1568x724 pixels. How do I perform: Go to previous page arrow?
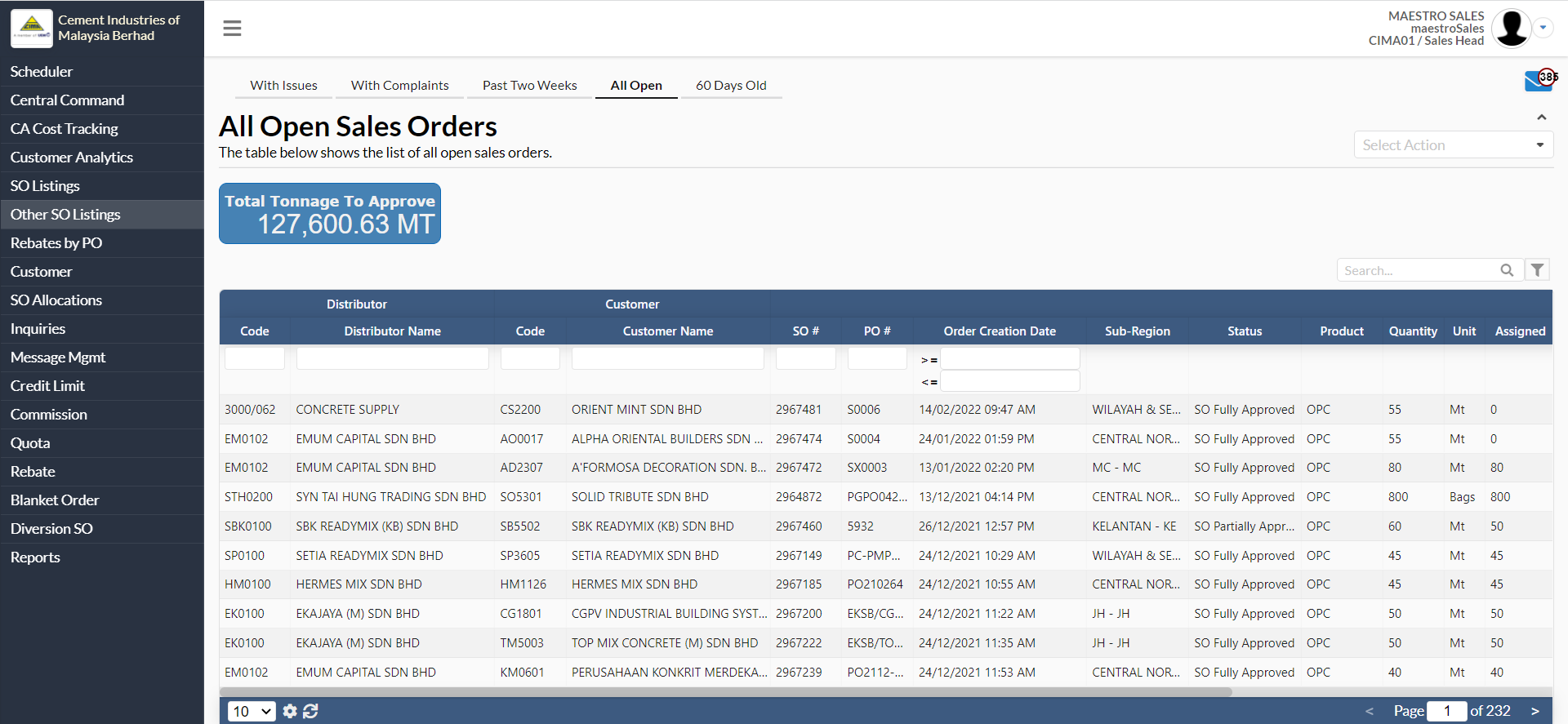pos(1370,711)
